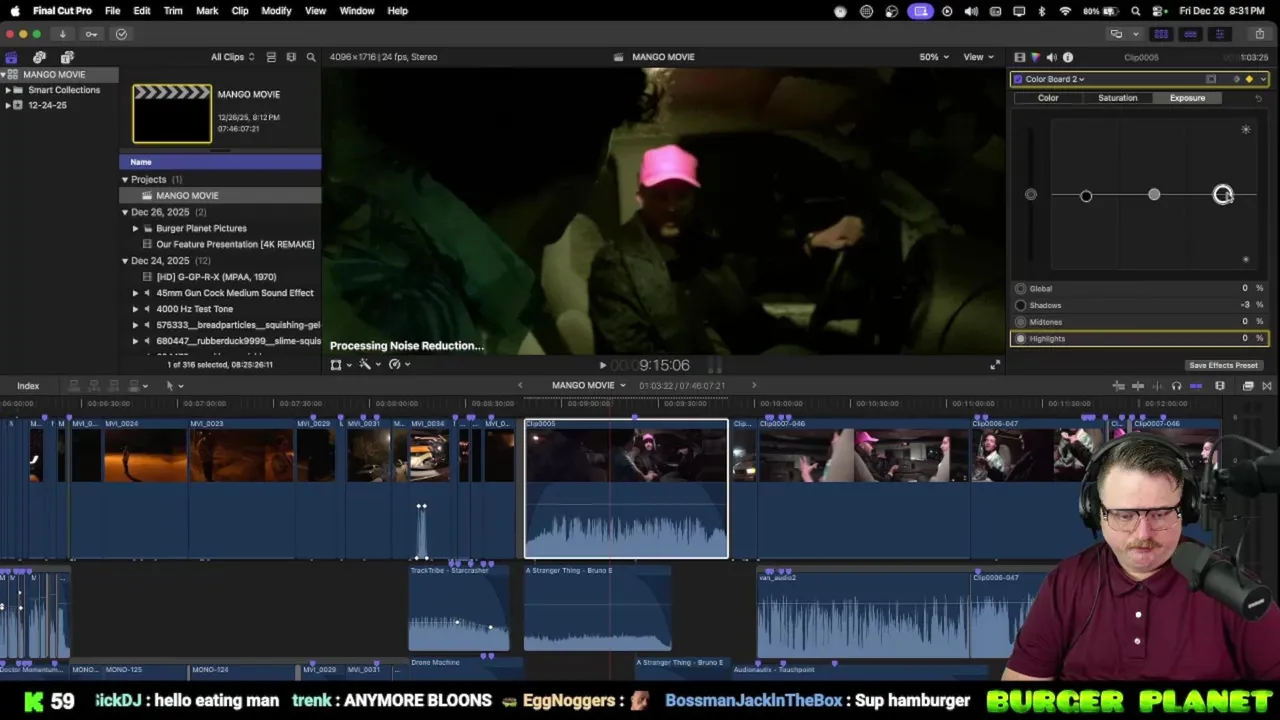Open the clip appearance options in browser
1280x720 pixels.
291,57
